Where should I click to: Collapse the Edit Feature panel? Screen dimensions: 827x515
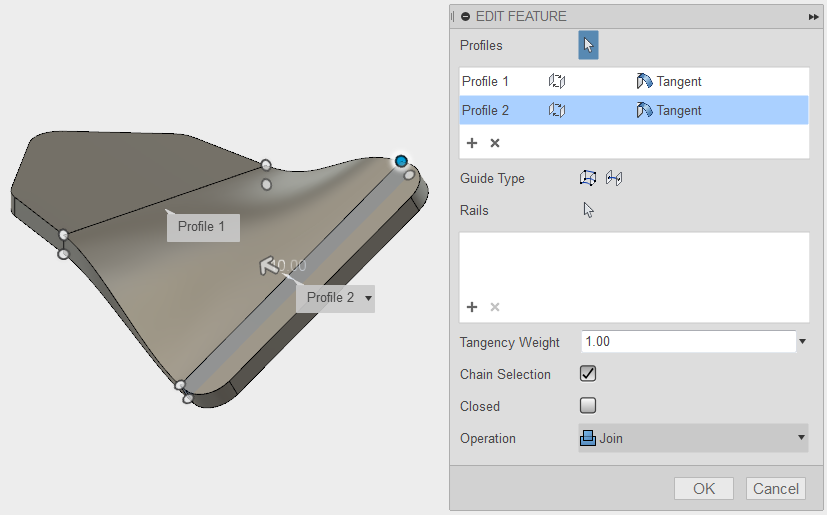(465, 17)
